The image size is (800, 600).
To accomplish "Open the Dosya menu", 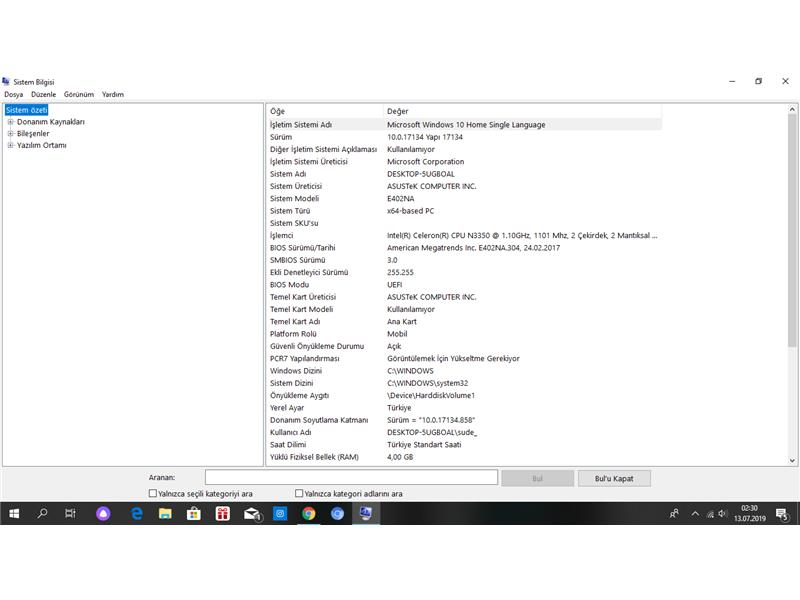I will pyautogui.click(x=13, y=94).
